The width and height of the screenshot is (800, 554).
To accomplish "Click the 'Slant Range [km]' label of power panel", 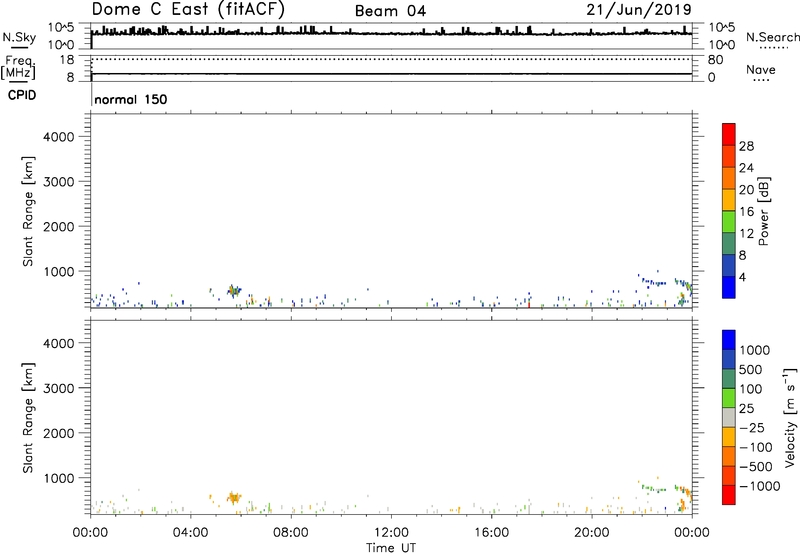I will pos(28,211).
